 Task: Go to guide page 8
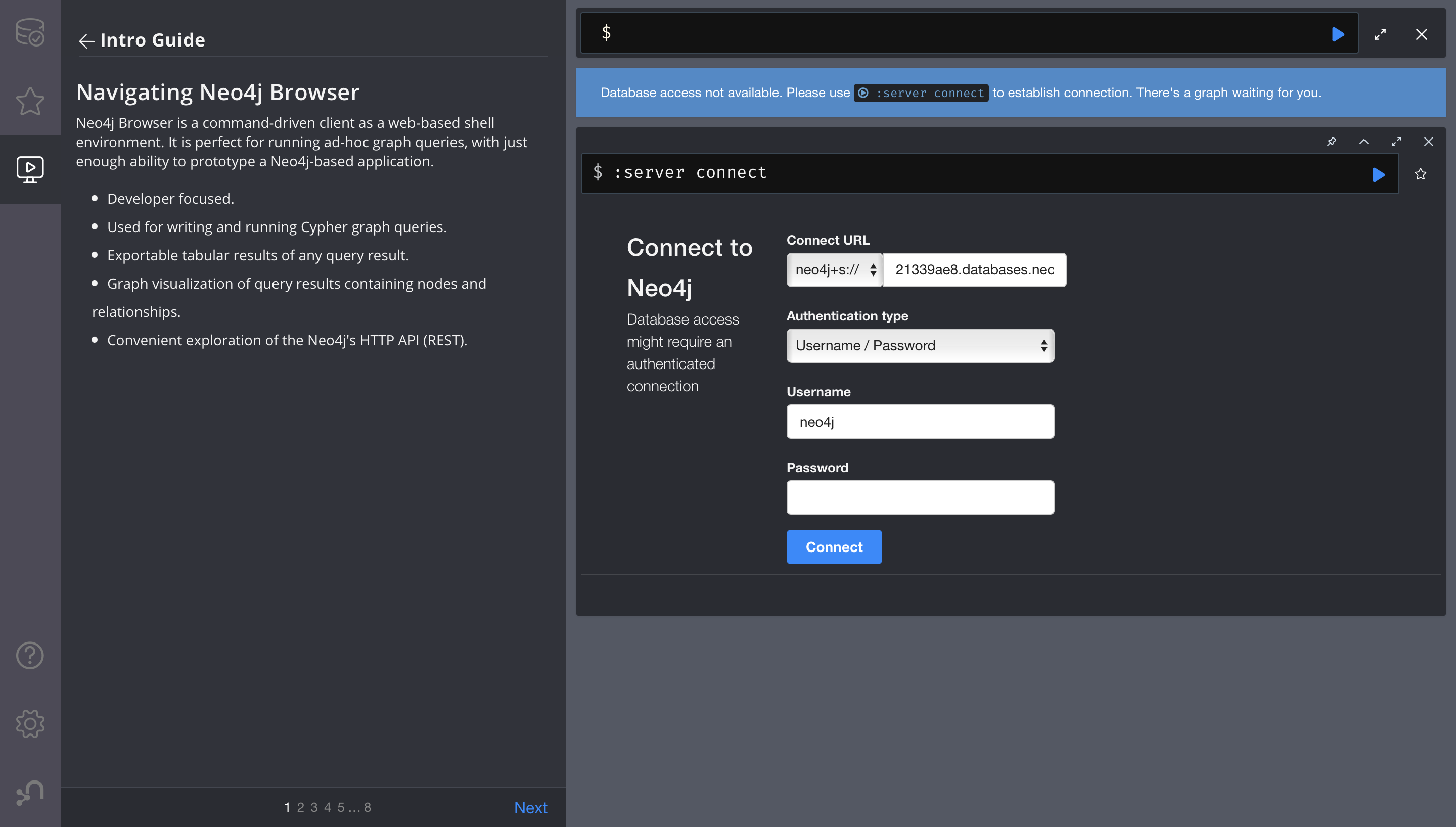(x=368, y=807)
